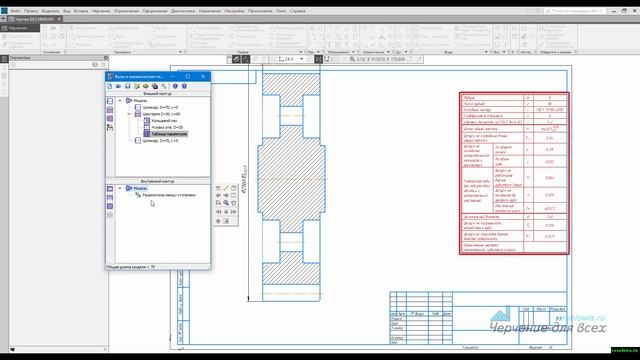Open the 1.0 scale dropdown above the drawing

click(x=302, y=59)
